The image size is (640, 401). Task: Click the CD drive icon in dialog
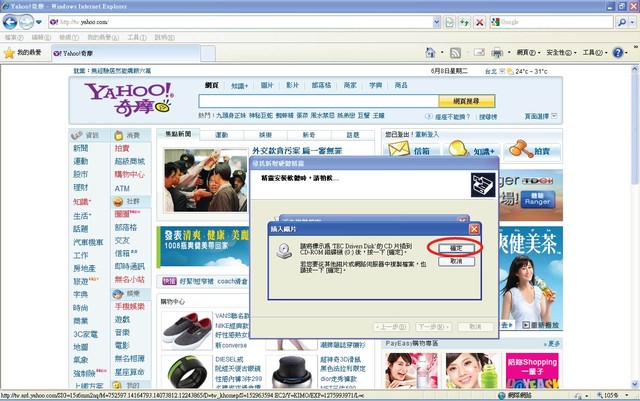pyautogui.click(x=284, y=251)
